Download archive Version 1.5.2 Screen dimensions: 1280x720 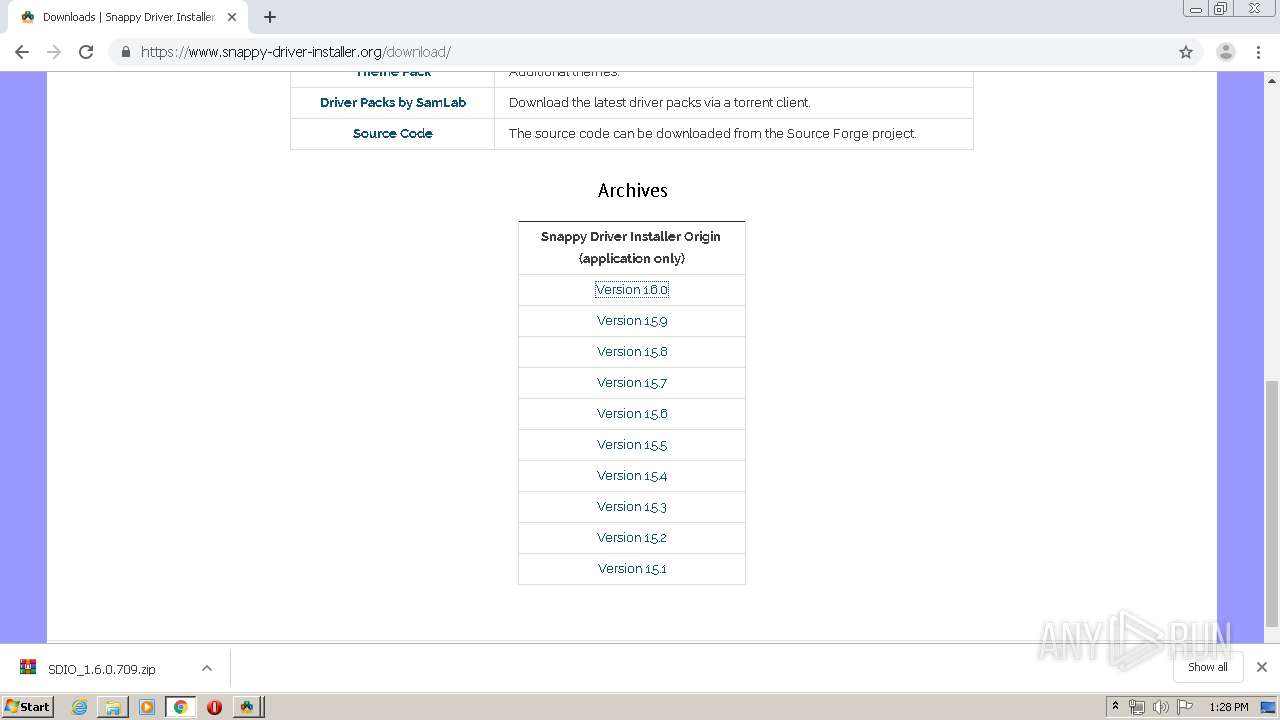[632, 537]
